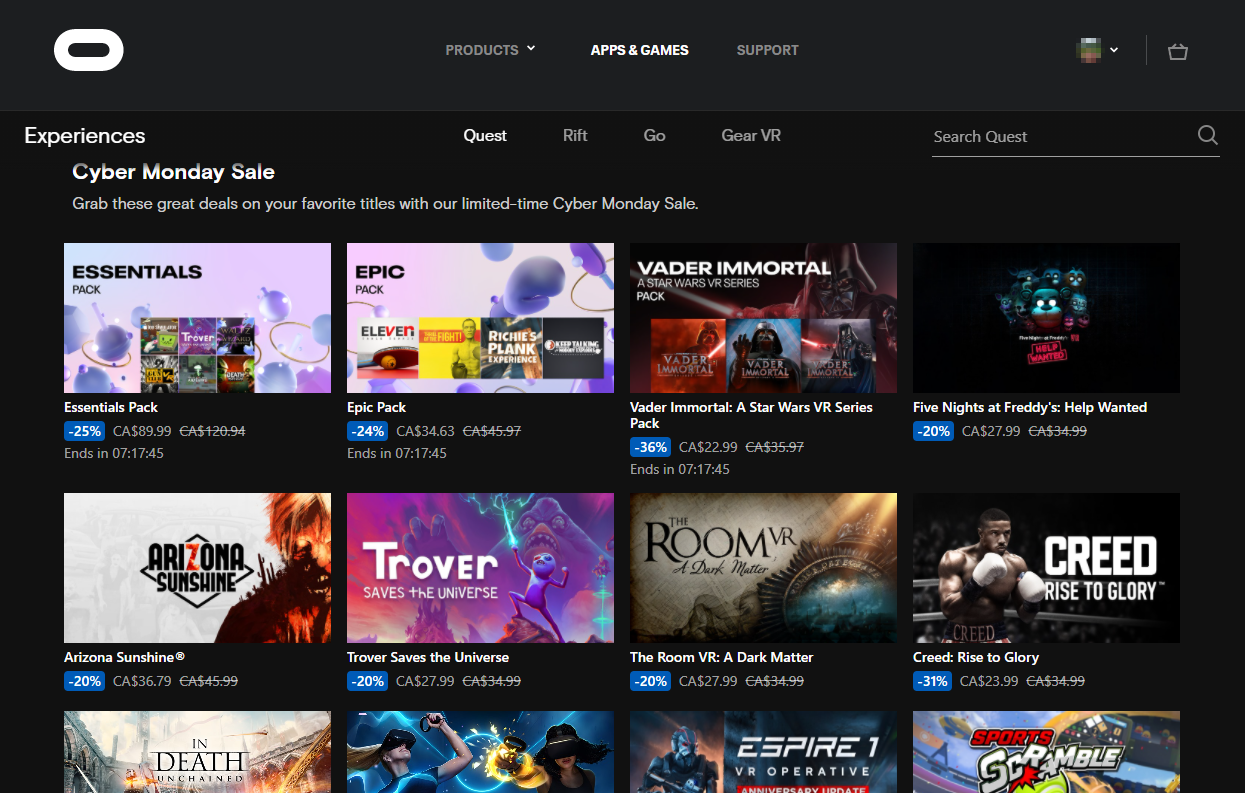Click the -31% badge on Creed
This screenshot has height=793, width=1245.
point(933,681)
